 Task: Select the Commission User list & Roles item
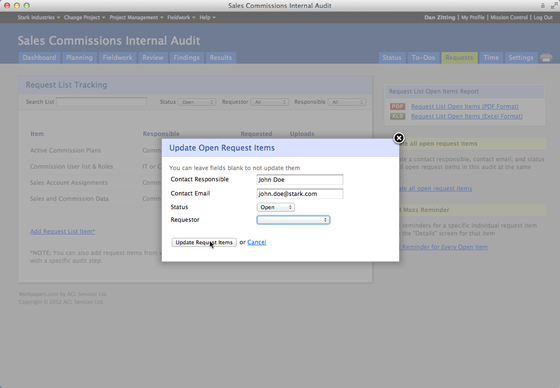tap(71, 166)
